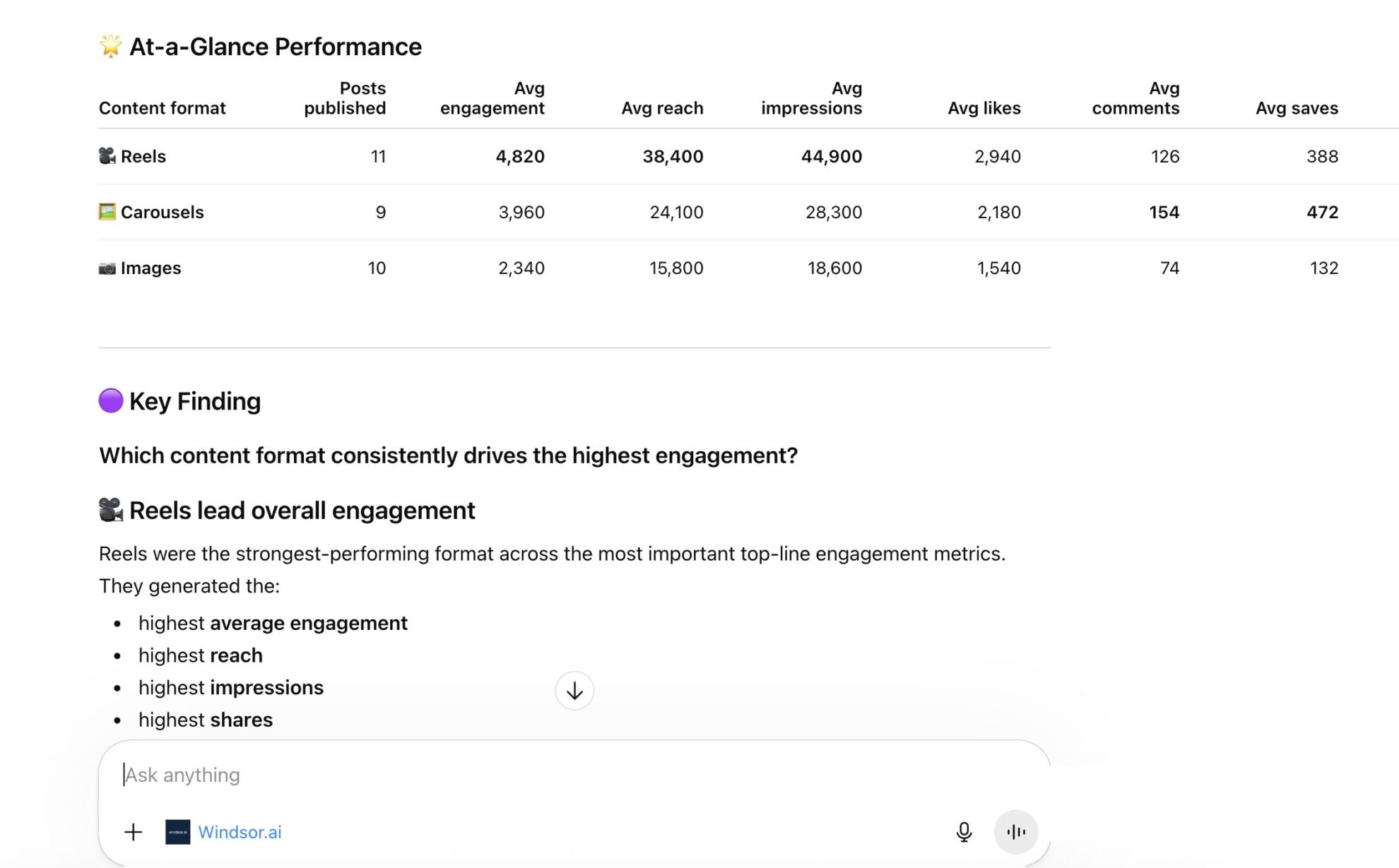This screenshot has width=1399, height=868.
Task: Select the Avg saves column header
Action: pyautogui.click(x=1297, y=108)
